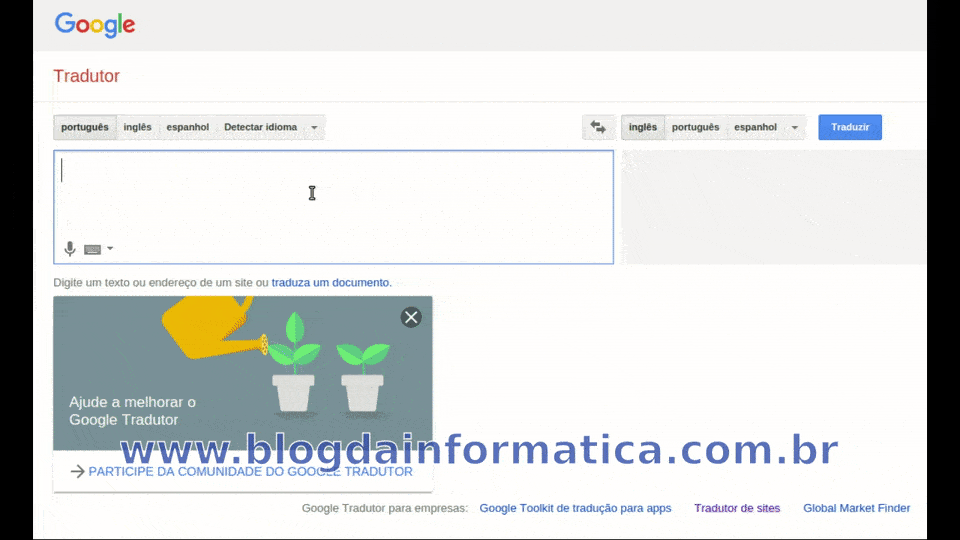Image resolution: width=960 pixels, height=540 pixels.
Task: Click the Tradutor page title
Action: coord(86,76)
